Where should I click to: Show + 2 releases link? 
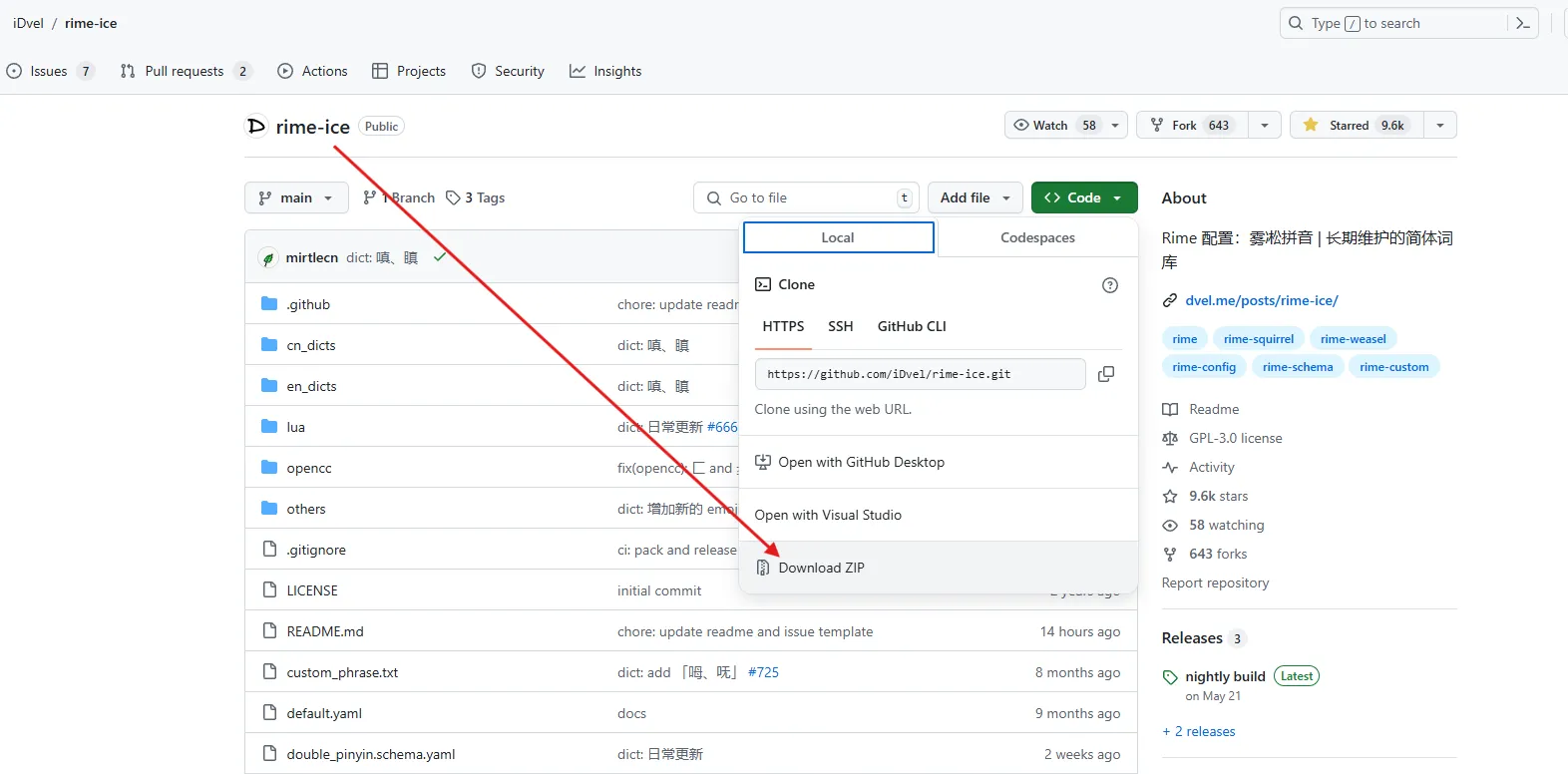click(x=1198, y=731)
